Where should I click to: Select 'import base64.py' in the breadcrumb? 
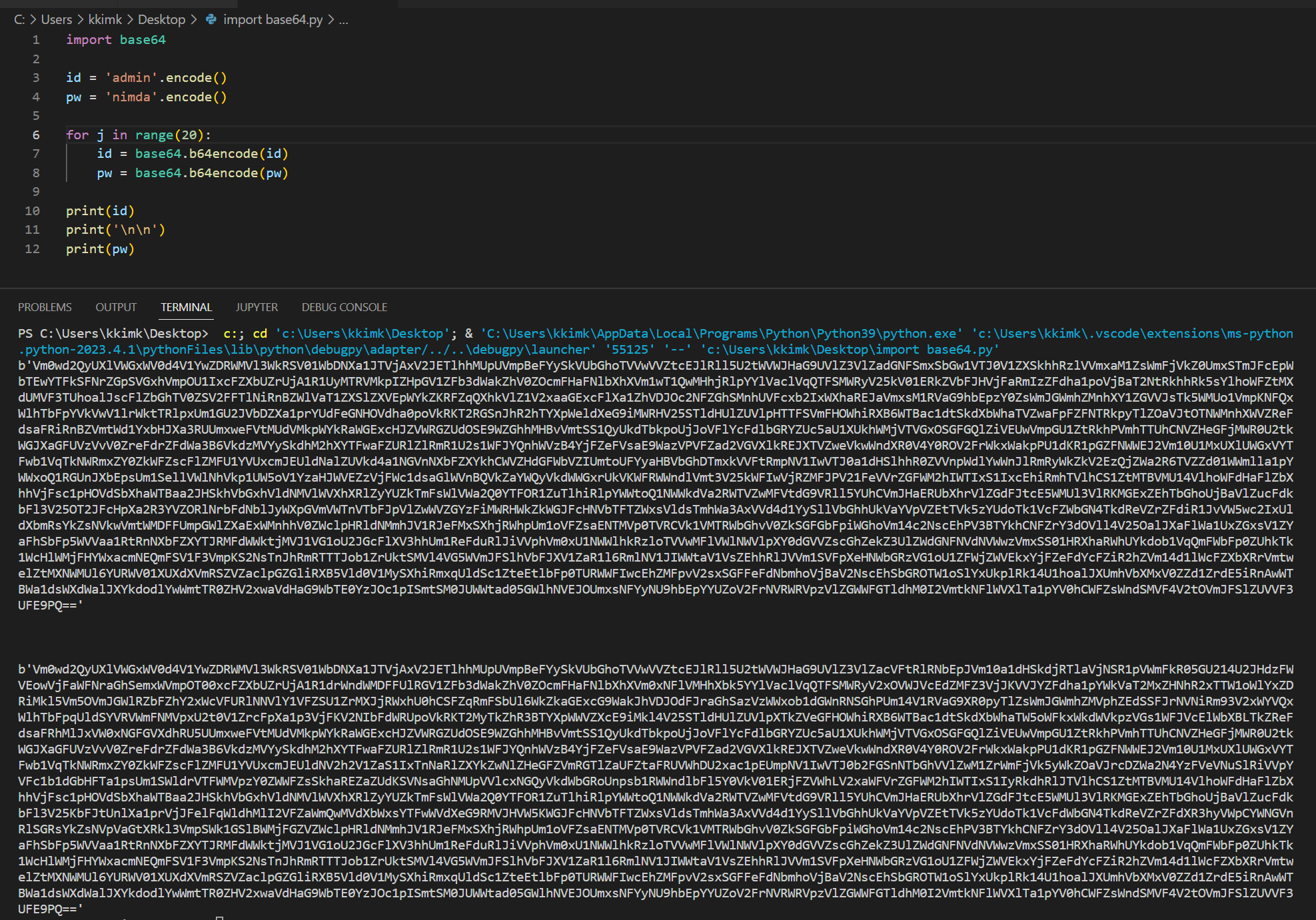click(273, 19)
